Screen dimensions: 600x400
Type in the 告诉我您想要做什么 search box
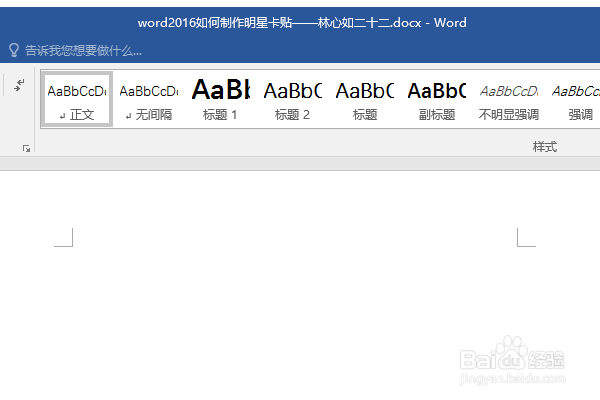(83, 51)
